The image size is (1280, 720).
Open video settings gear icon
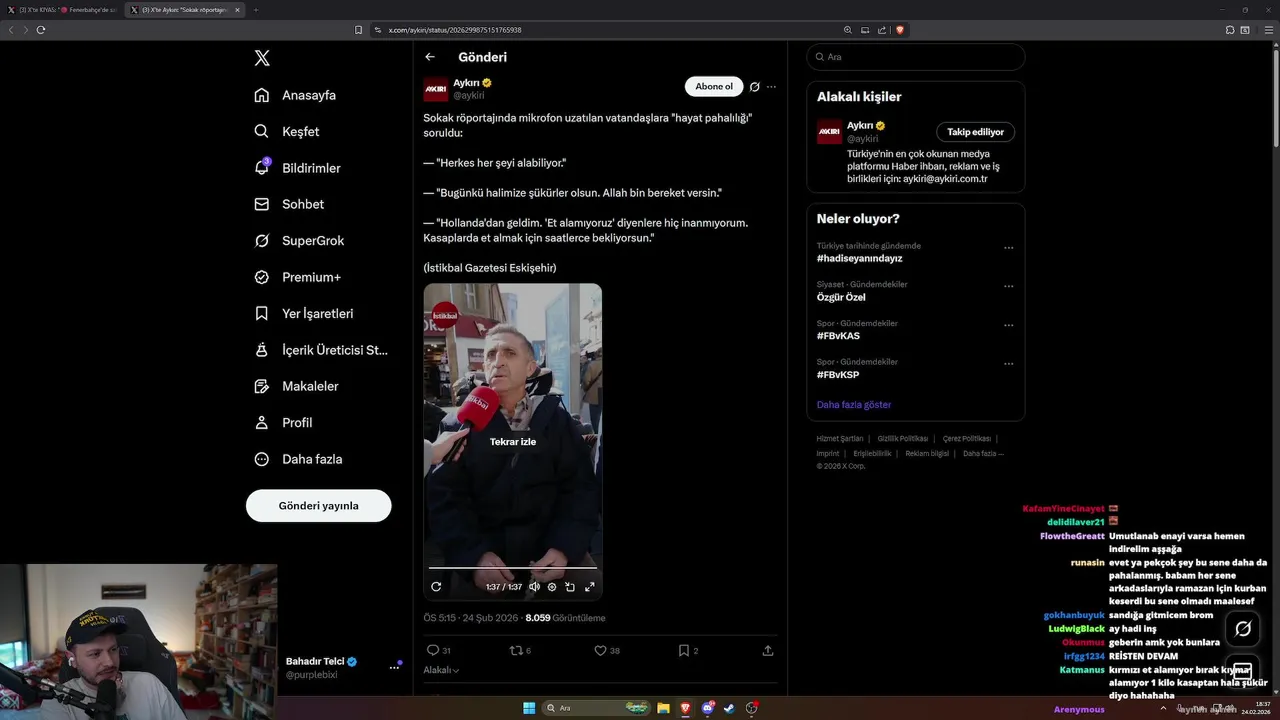pyautogui.click(x=552, y=587)
